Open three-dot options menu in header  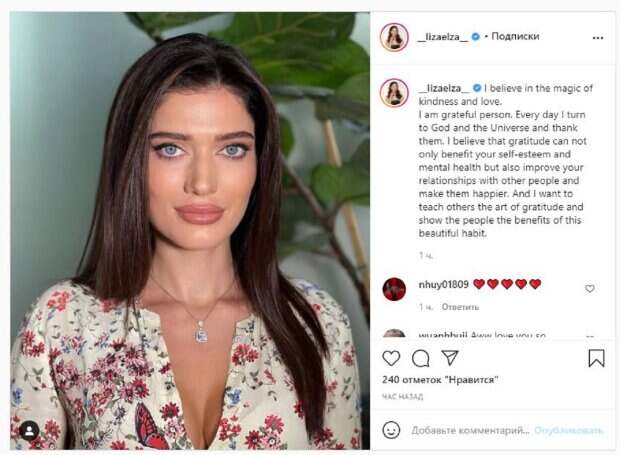click(598, 38)
